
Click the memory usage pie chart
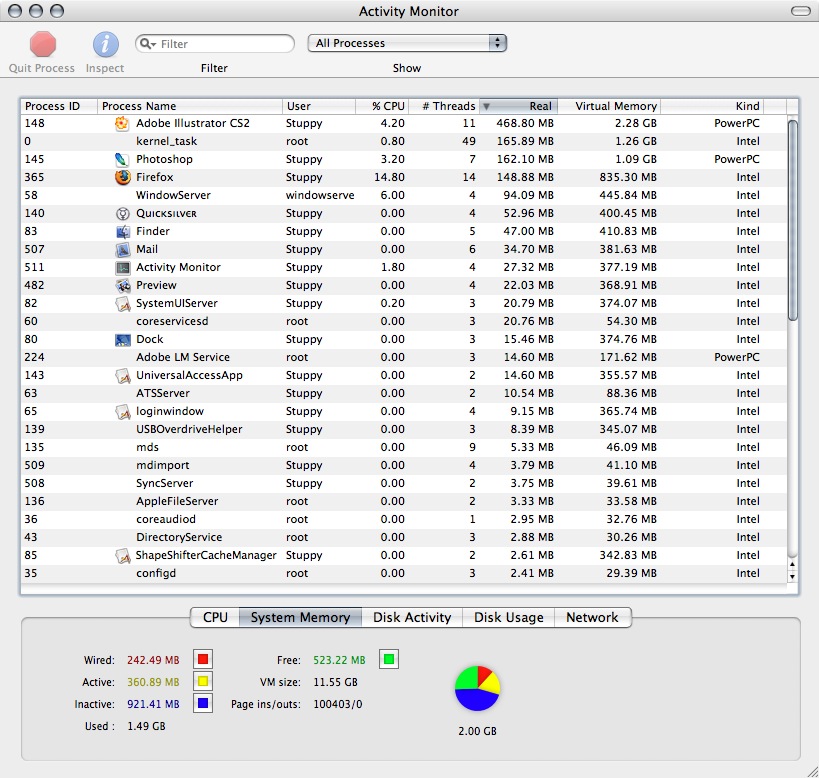pyautogui.click(x=477, y=688)
